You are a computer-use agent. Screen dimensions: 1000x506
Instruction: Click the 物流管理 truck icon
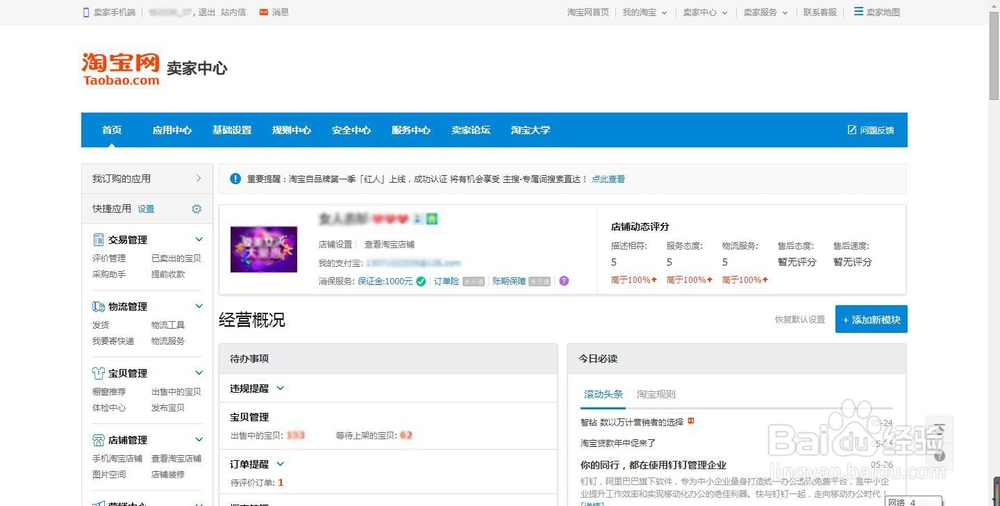pos(98,306)
